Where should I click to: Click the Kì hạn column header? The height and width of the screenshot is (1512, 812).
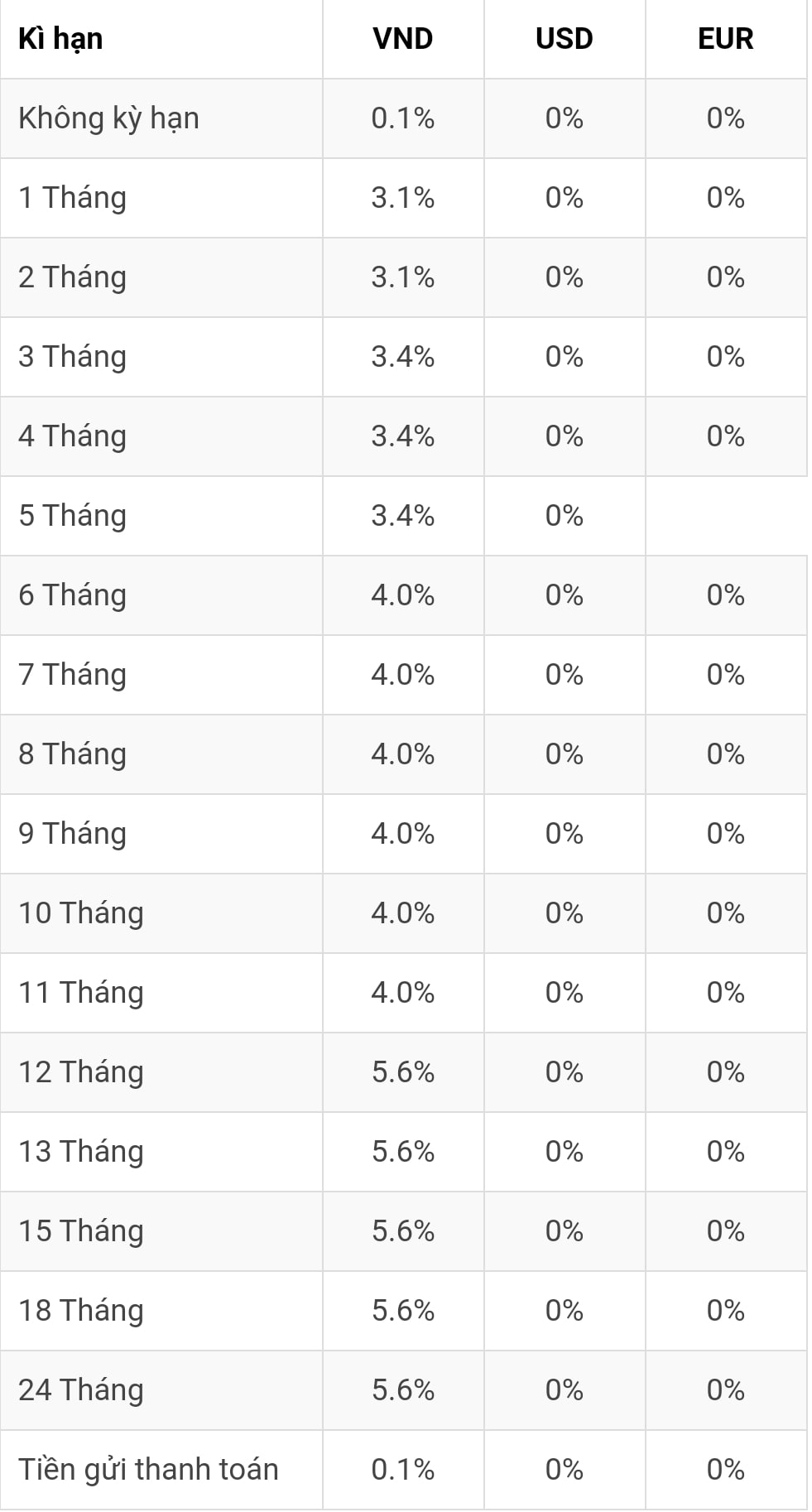click(x=60, y=39)
